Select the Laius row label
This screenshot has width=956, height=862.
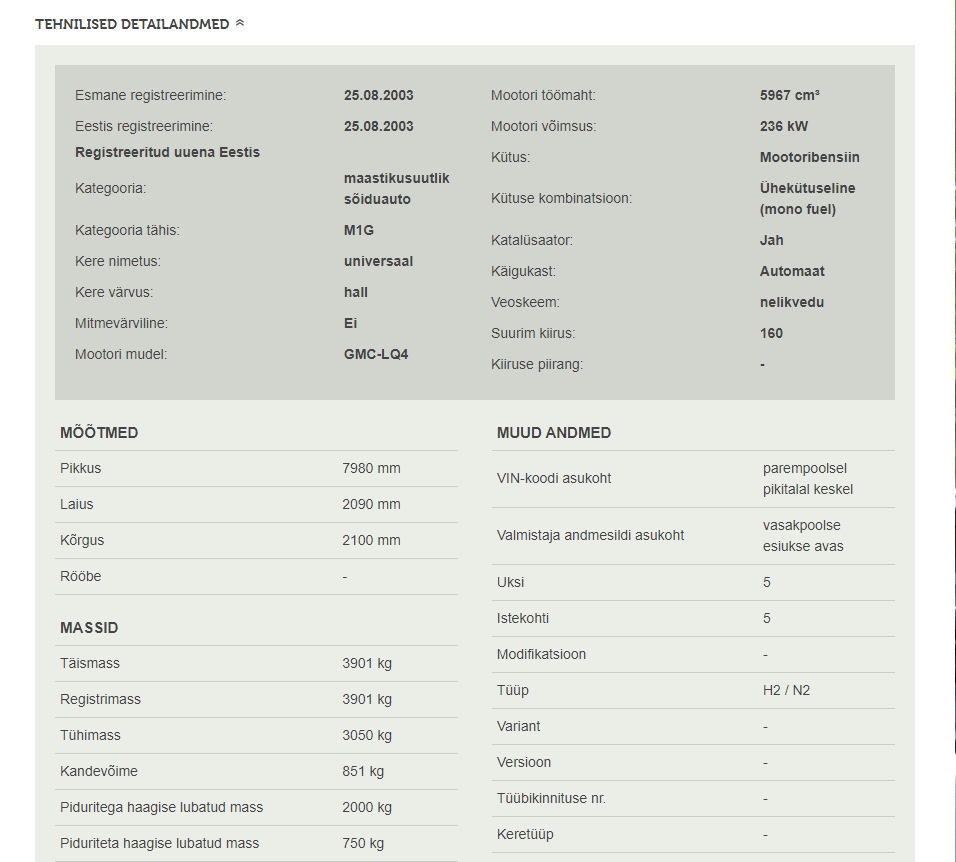click(77, 504)
